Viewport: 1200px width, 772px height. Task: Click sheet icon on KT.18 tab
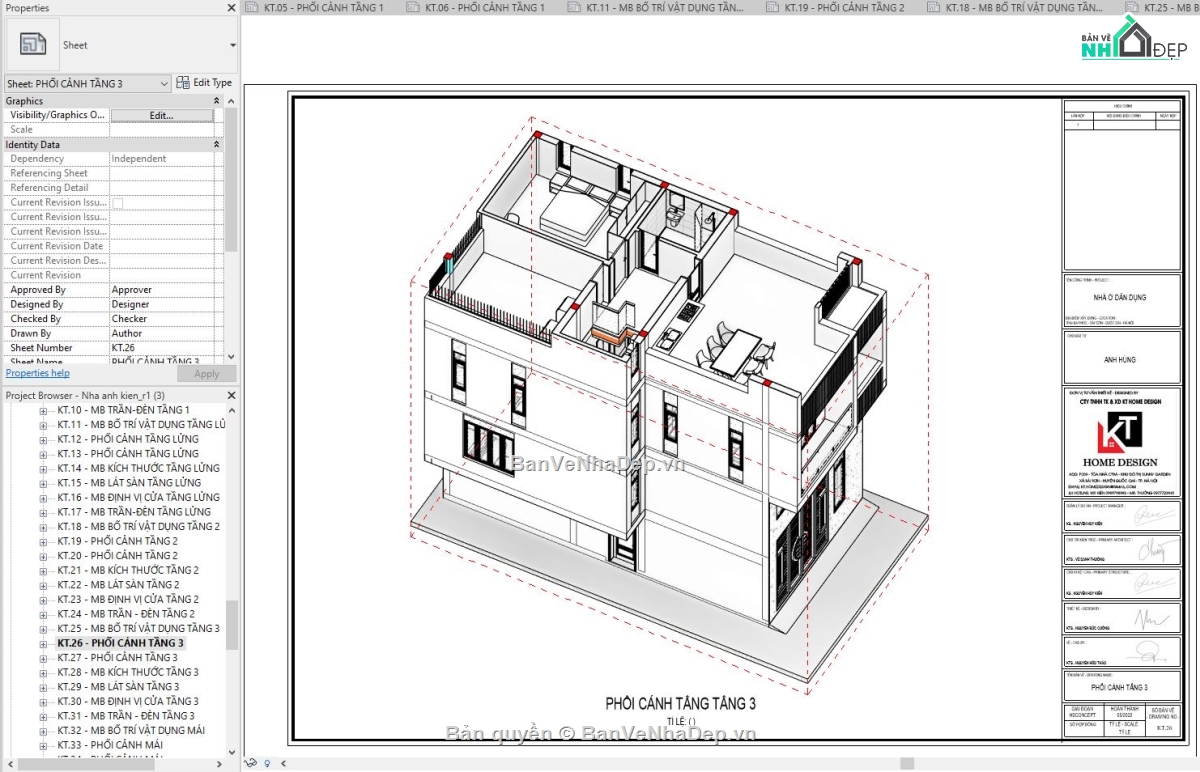click(934, 7)
